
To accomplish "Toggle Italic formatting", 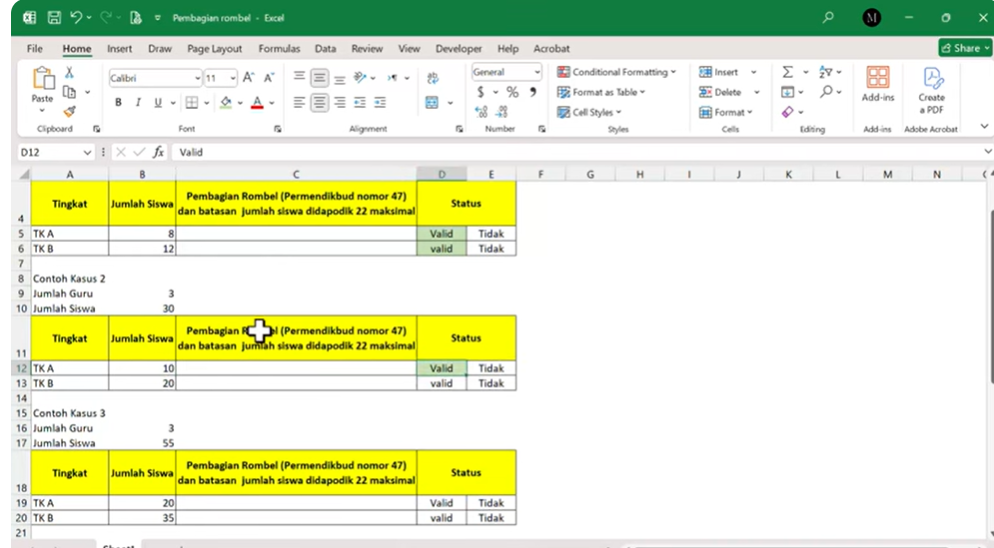I will (138, 102).
